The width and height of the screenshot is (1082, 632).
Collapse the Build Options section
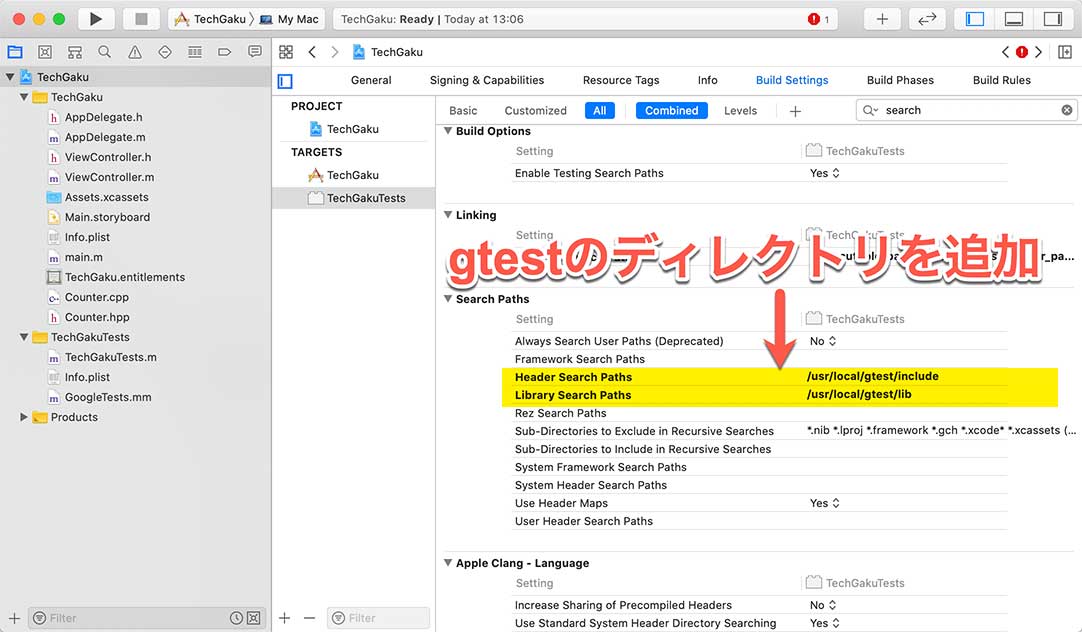click(448, 130)
